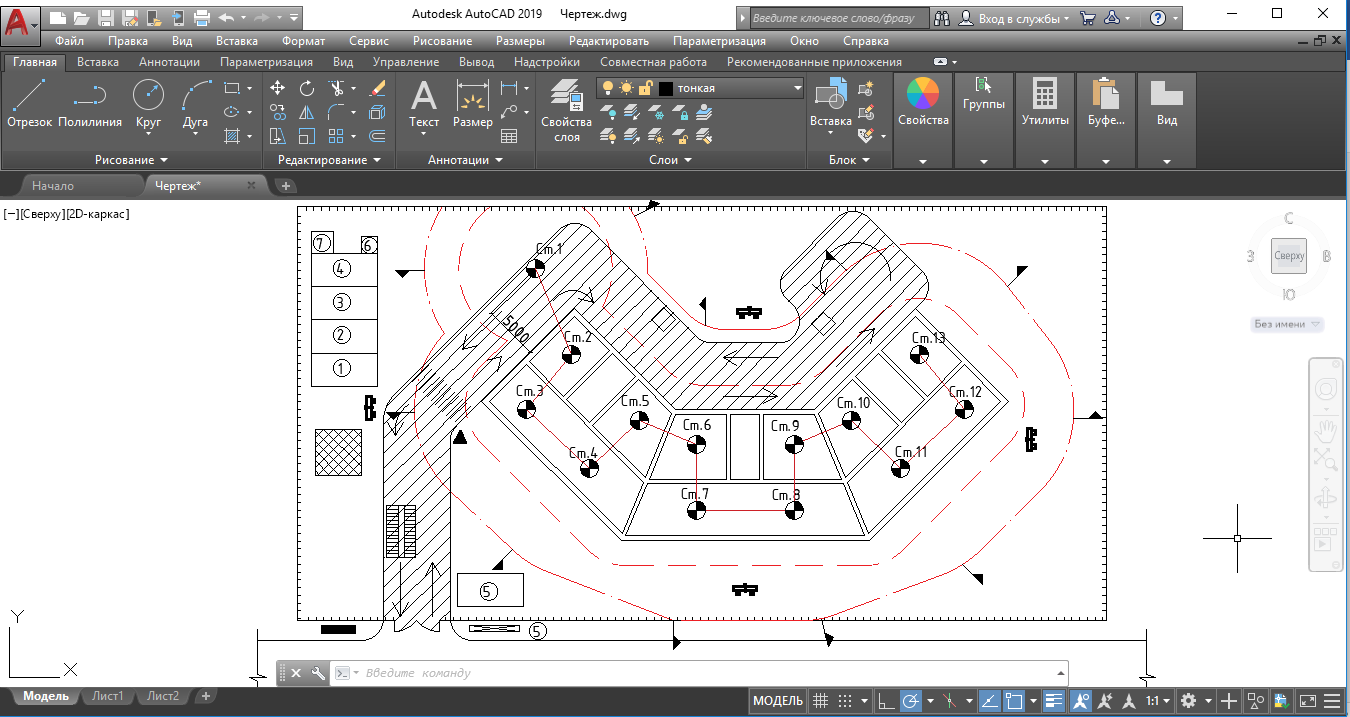Select the Отрезок line tool
The width and height of the screenshot is (1350, 717).
click(x=29, y=103)
